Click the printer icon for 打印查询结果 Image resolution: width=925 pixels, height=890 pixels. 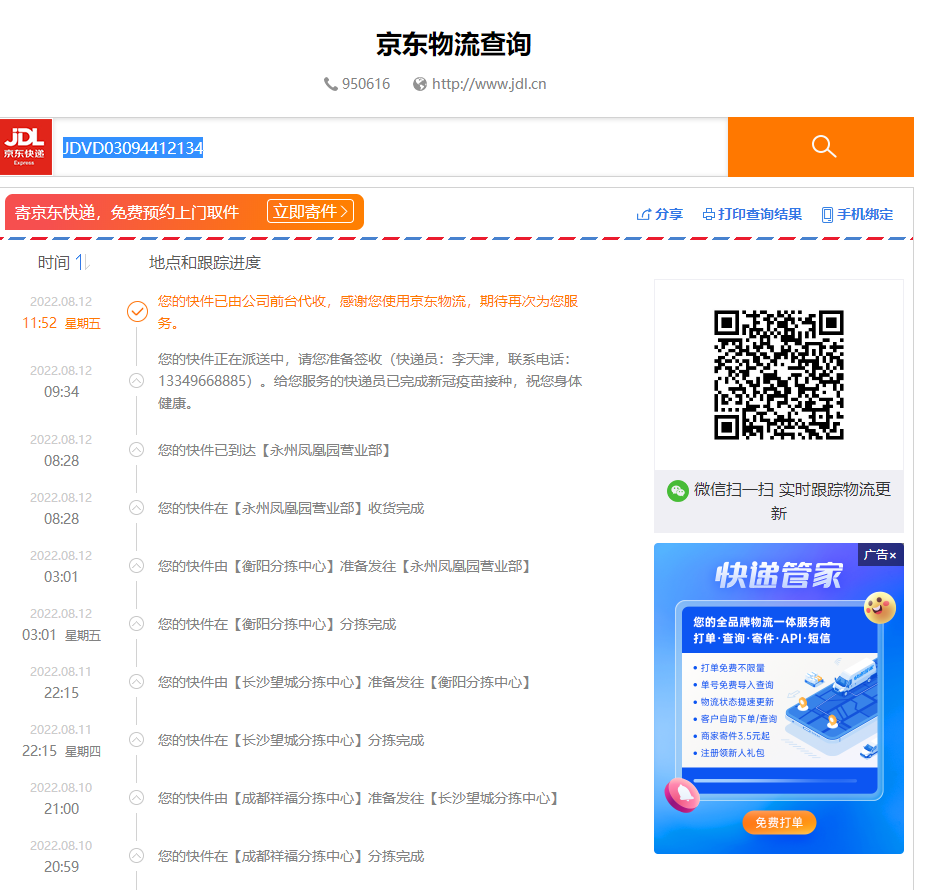click(x=708, y=215)
